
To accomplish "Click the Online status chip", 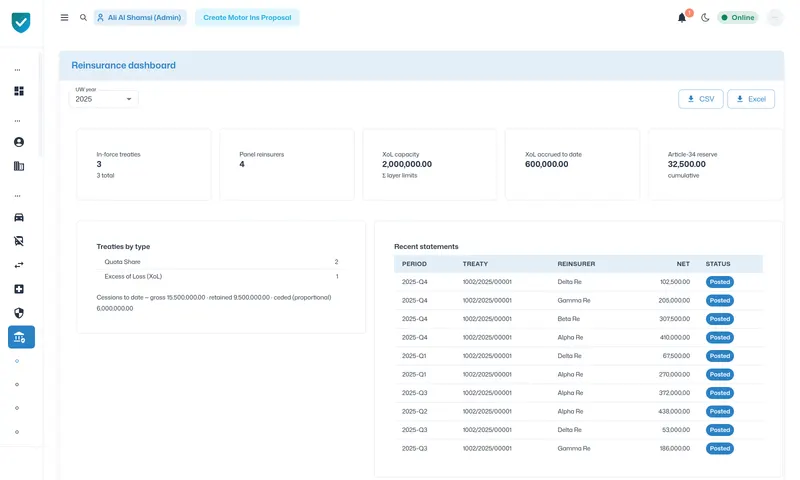I will tap(738, 17).
